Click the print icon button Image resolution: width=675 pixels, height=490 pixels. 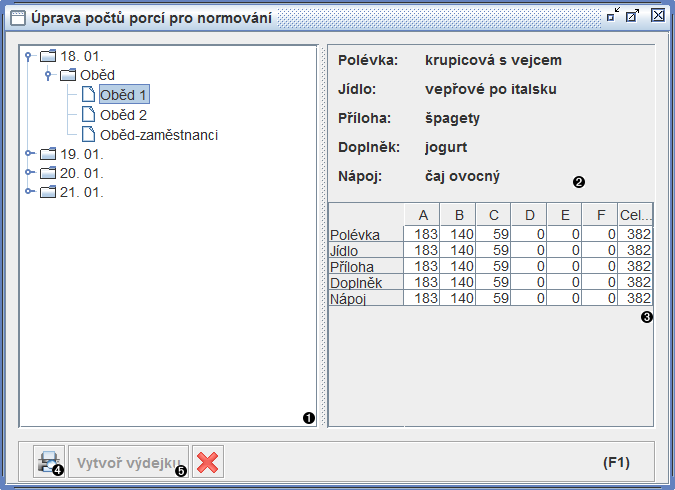[46, 461]
